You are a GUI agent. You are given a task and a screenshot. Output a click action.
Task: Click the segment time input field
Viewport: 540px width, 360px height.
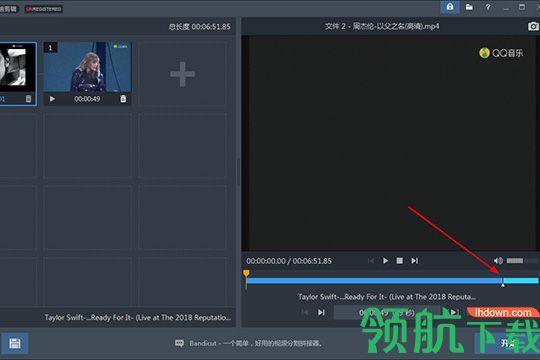[x=387, y=312]
